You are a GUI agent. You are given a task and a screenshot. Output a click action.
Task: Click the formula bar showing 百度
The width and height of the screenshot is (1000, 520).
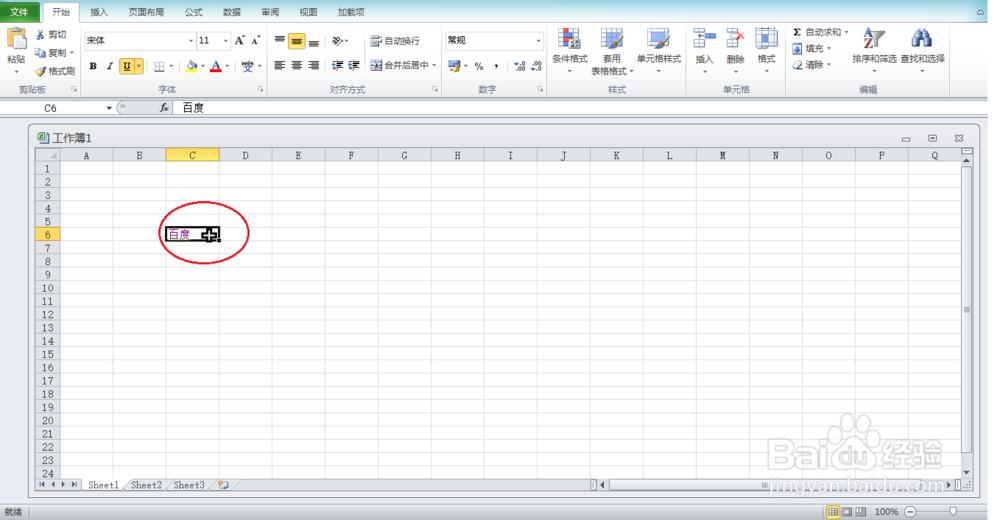(x=579, y=108)
